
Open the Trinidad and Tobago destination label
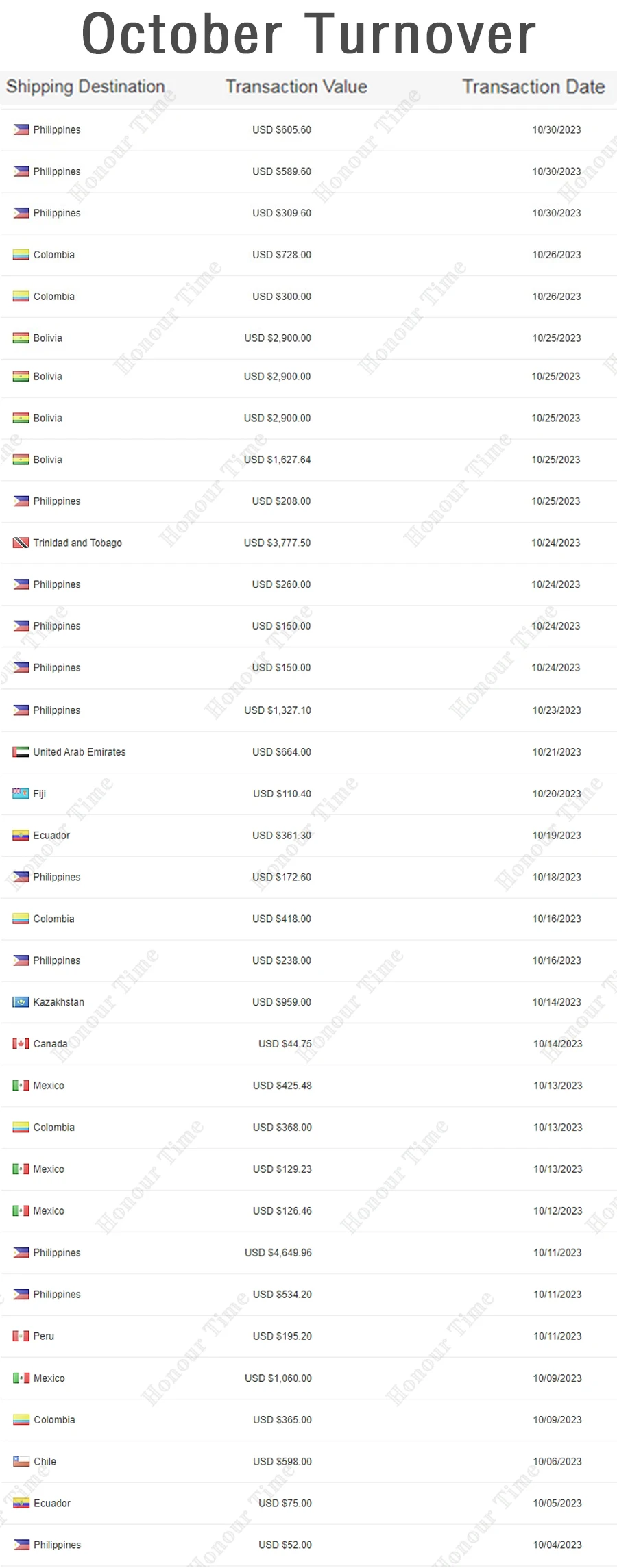tap(77, 543)
